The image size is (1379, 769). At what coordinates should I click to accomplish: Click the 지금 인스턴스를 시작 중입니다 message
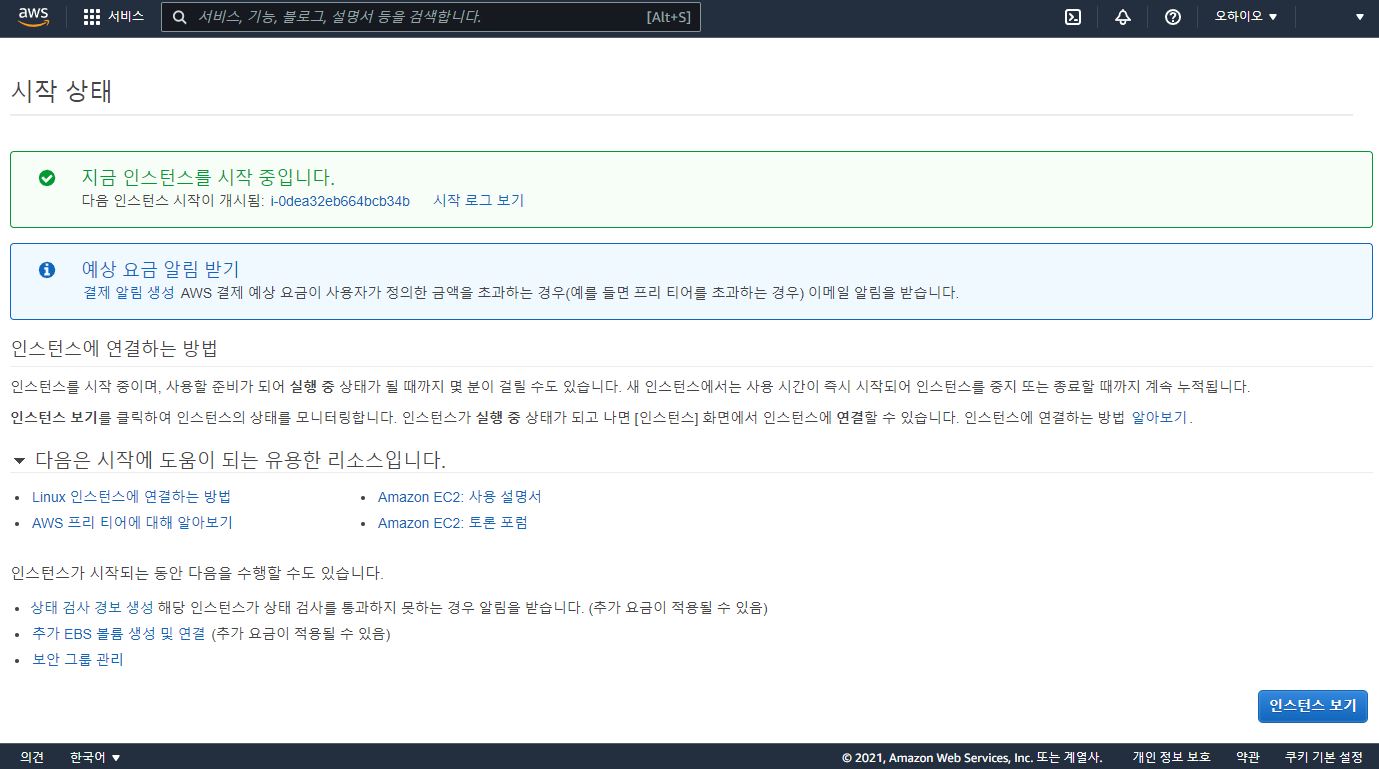point(208,178)
